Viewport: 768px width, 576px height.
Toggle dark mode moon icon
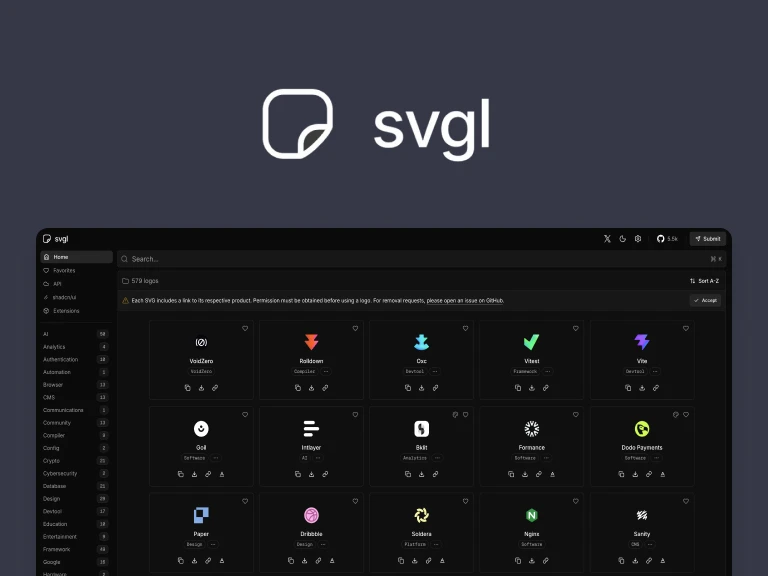(623, 239)
